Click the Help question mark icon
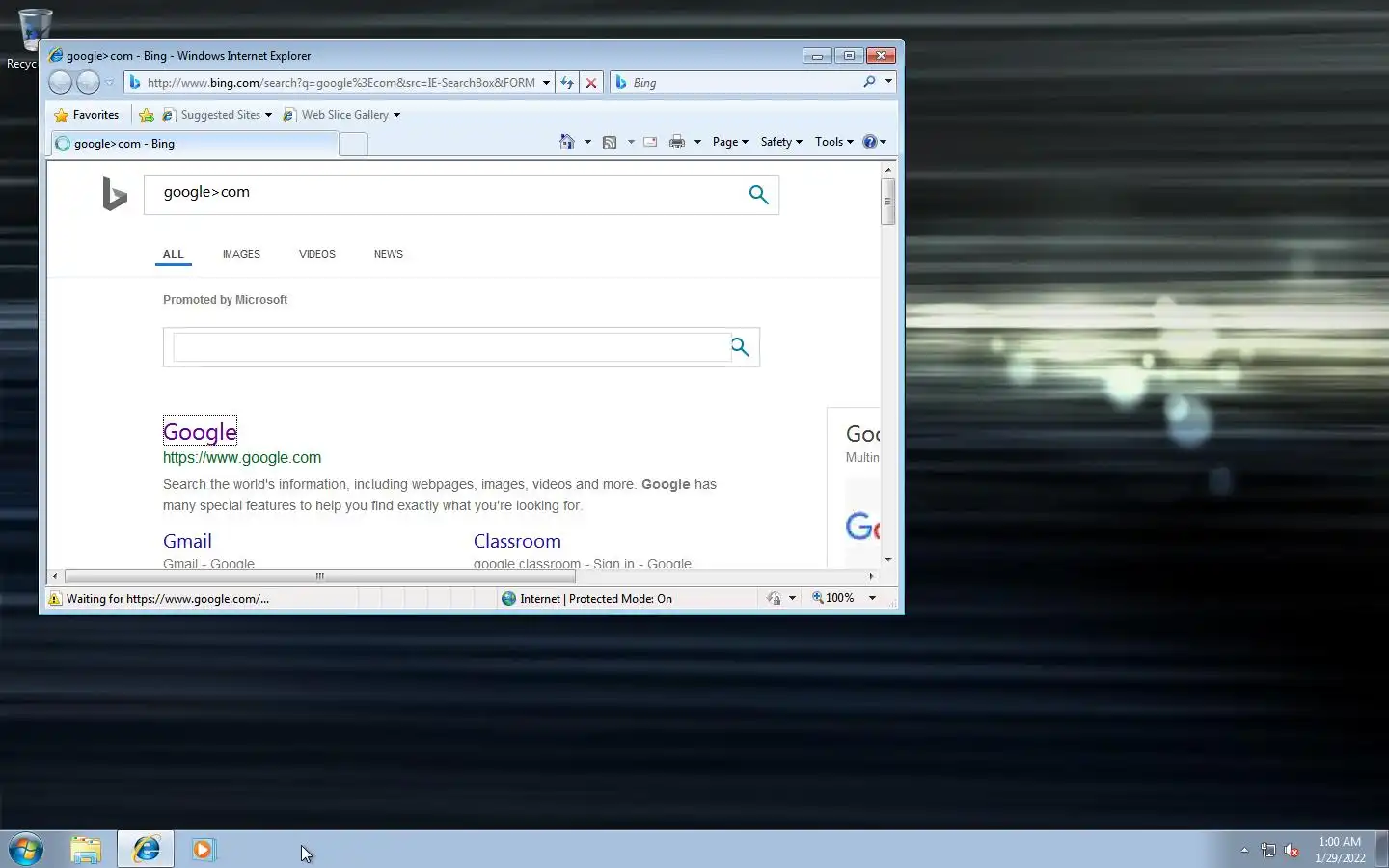Viewport: 1389px width, 868px height. (869, 142)
